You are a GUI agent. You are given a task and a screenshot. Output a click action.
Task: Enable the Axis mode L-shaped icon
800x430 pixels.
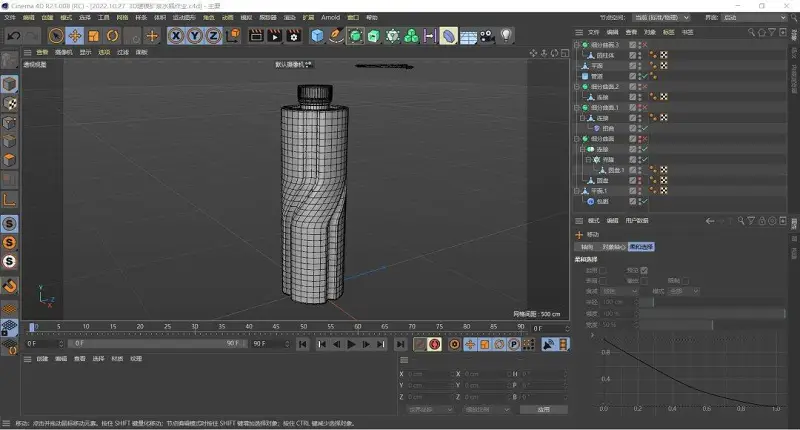tap(9, 199)
